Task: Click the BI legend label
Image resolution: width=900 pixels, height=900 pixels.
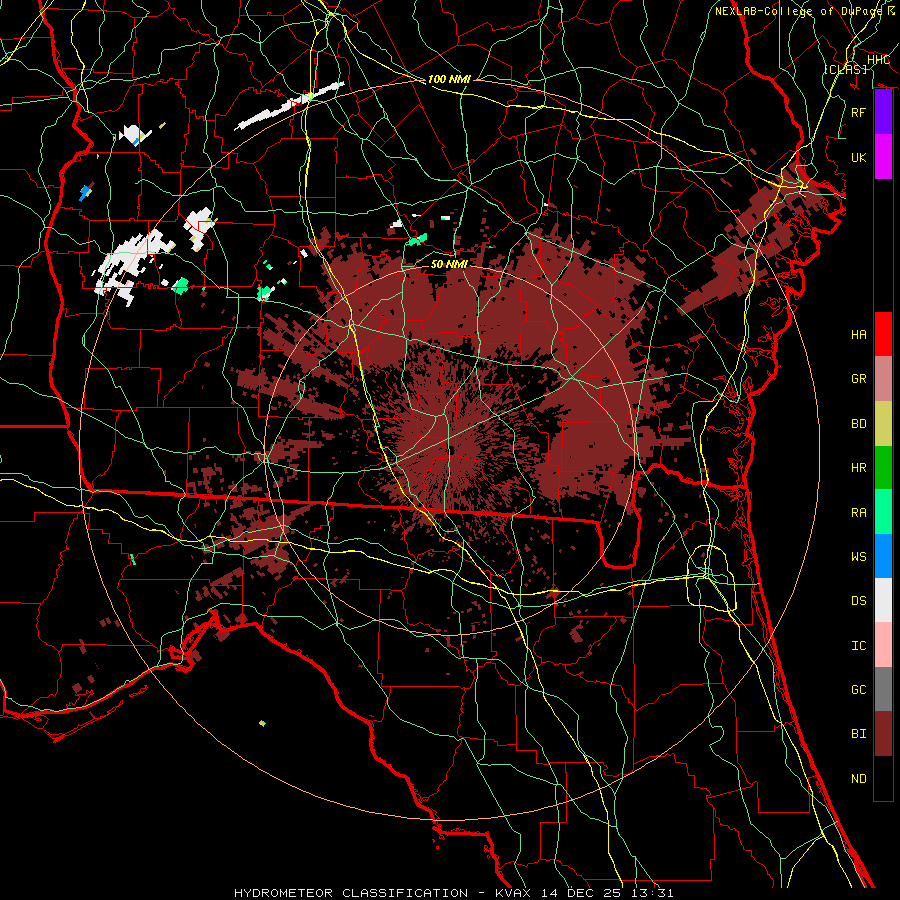Action: pos(858,734)
